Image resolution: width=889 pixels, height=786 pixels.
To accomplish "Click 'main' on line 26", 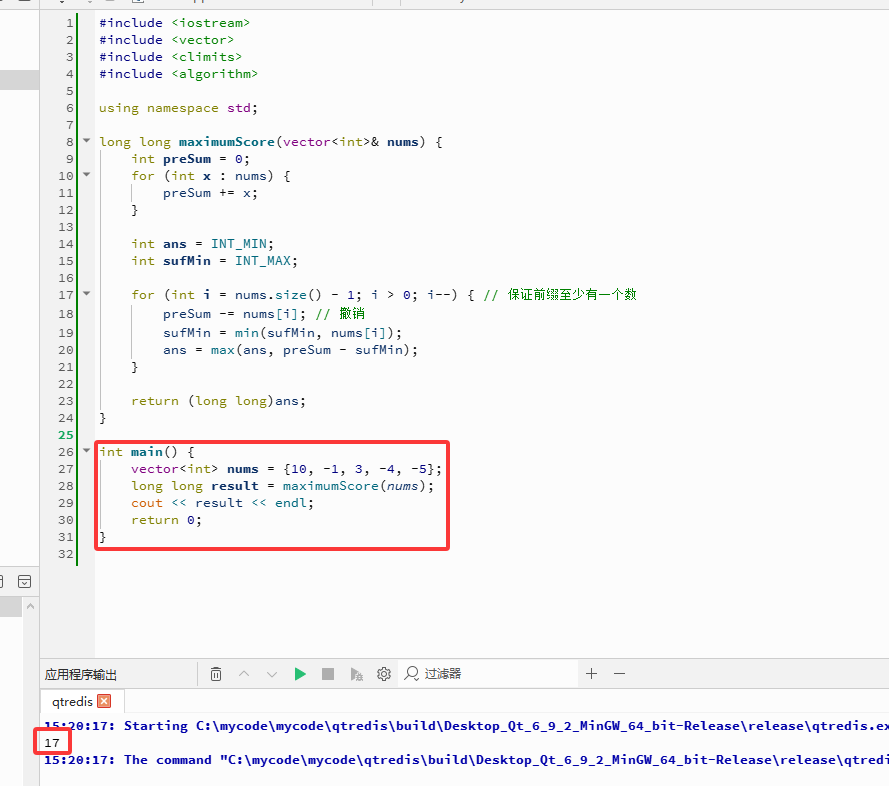I will pyautogui.click(x=147, y=452).
